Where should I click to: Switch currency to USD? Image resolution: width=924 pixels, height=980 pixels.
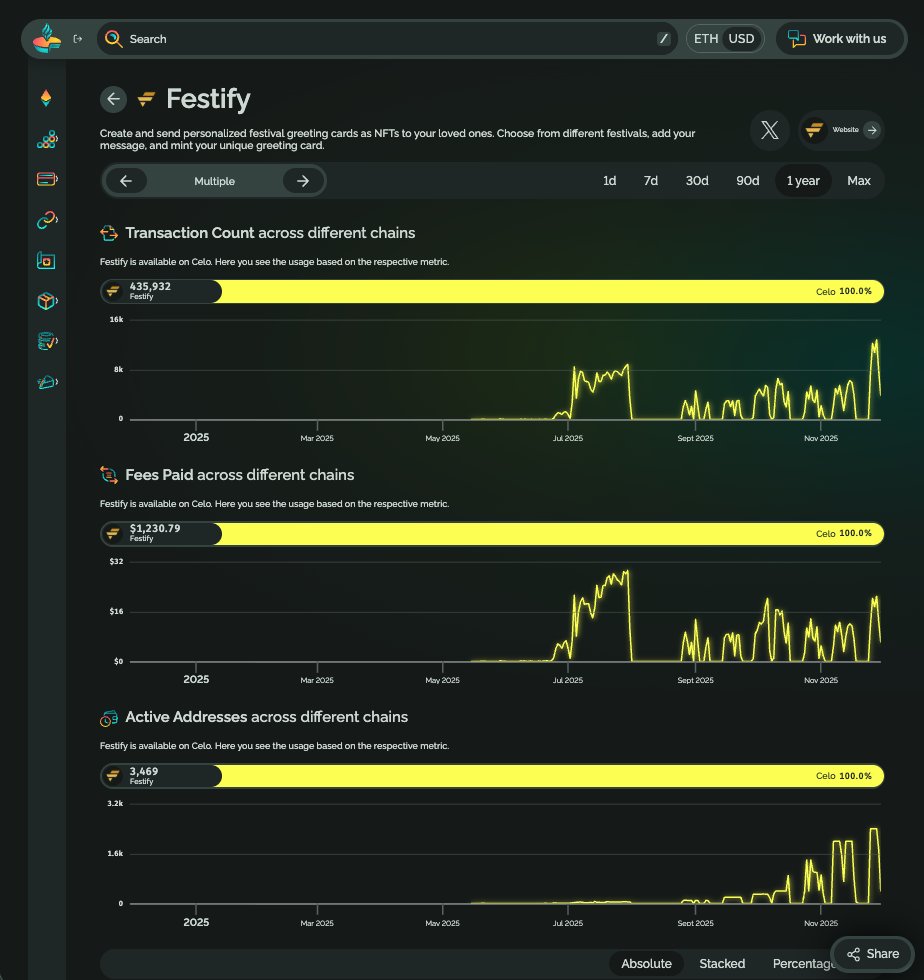pos(741,39)
